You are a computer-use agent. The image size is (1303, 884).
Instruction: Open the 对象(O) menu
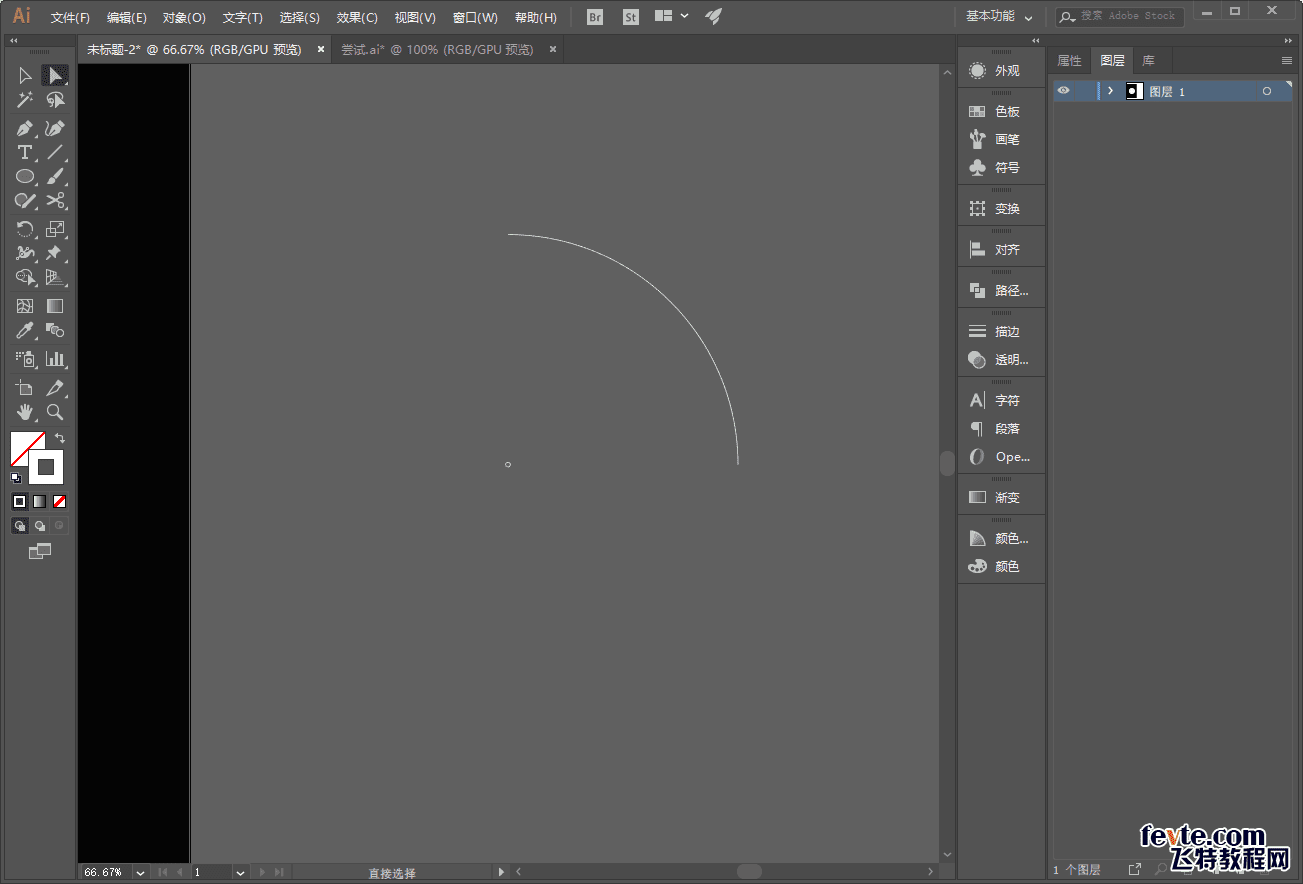(184, 18)
